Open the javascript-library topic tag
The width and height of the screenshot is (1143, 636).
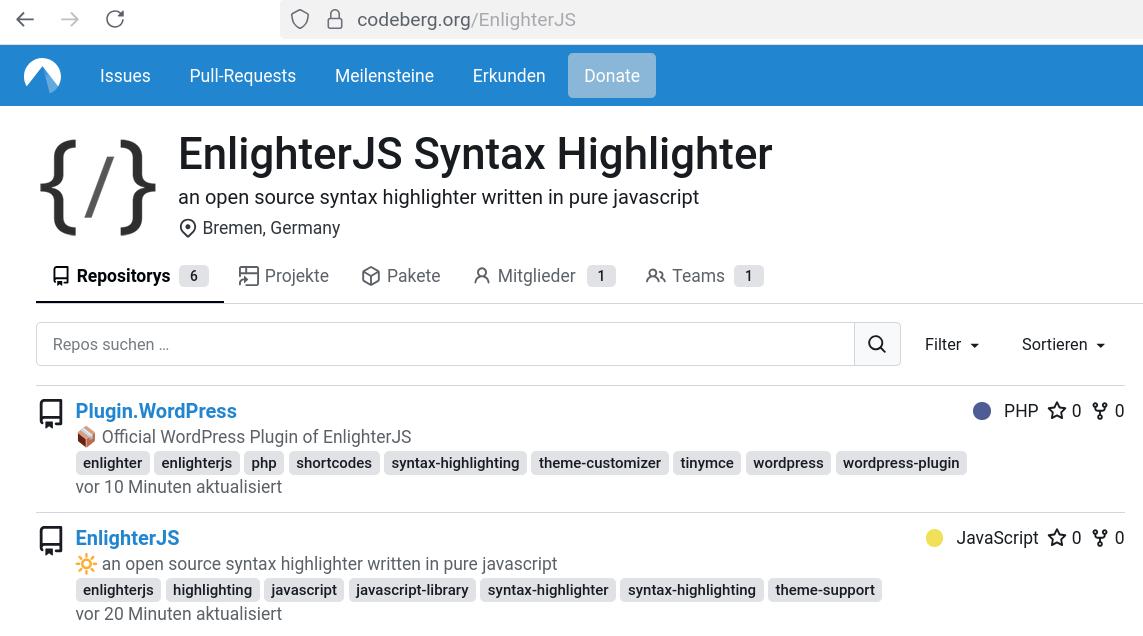pos(412,590)
